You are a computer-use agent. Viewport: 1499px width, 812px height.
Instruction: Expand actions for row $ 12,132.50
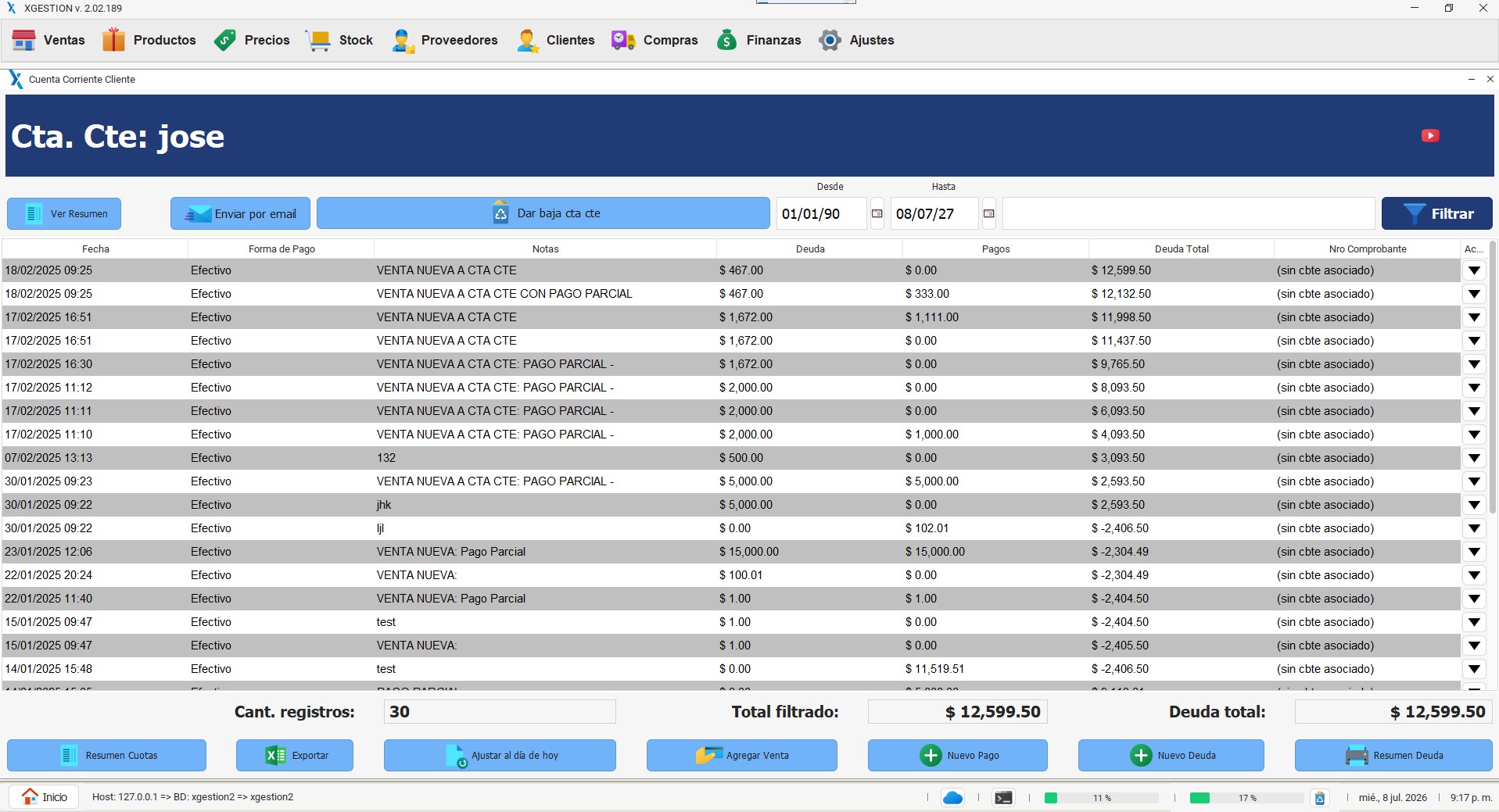point(1474,294)
